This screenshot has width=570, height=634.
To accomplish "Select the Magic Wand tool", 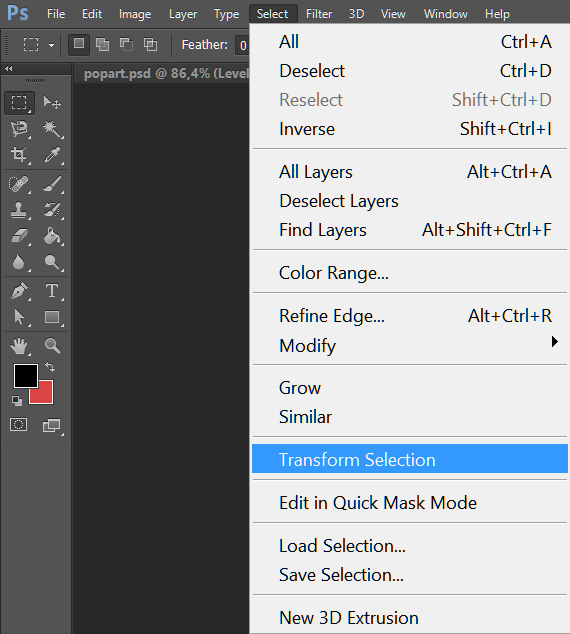I will [52, 129].
